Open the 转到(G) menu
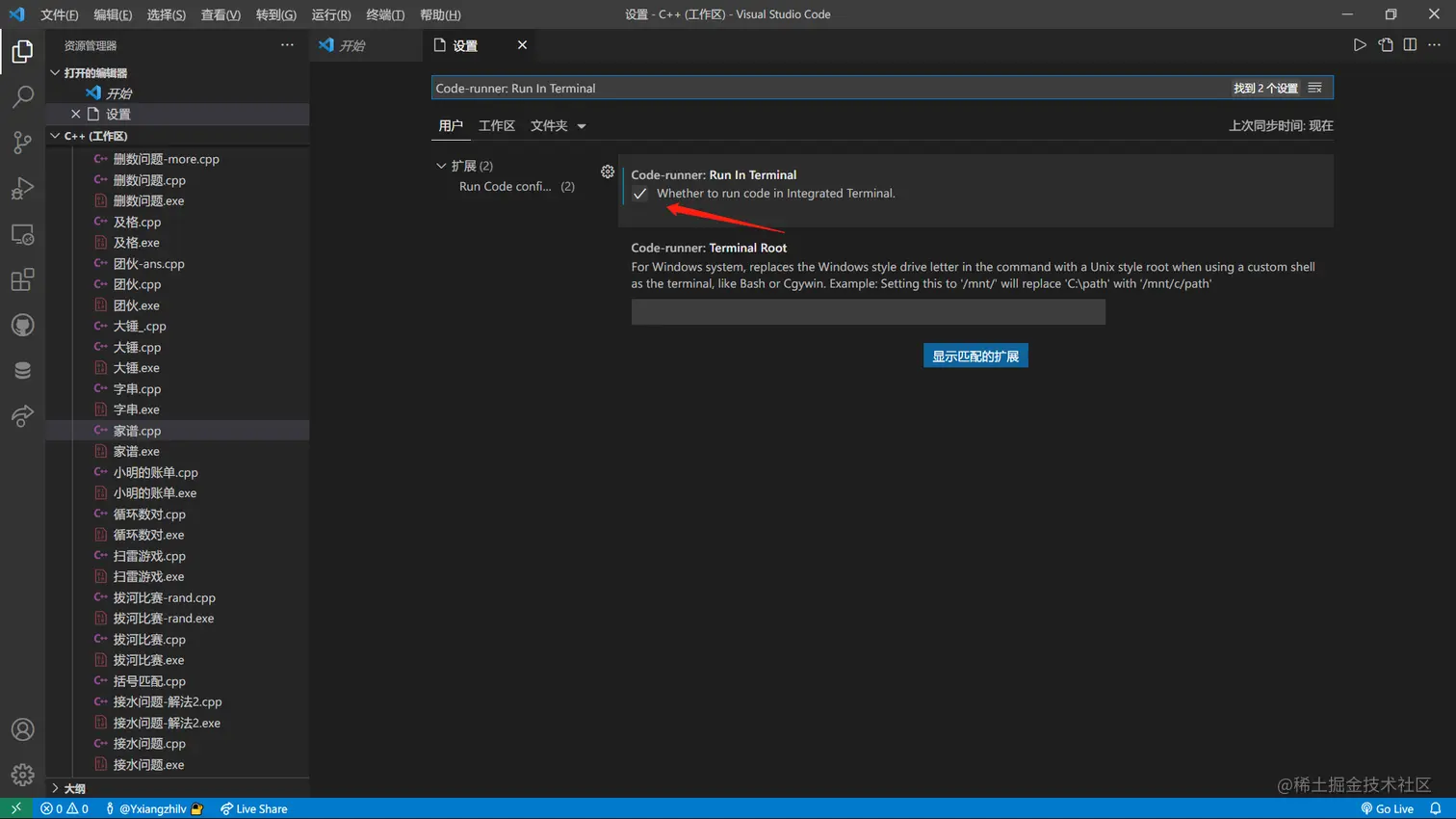 [276, 14]
